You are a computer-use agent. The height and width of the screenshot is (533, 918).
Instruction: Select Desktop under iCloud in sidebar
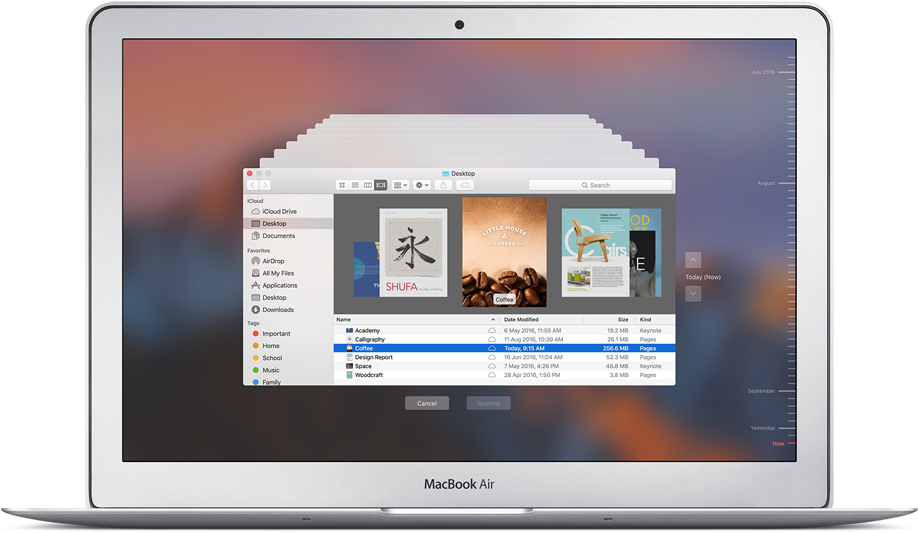pyautogui.click(x=288, y=224)
